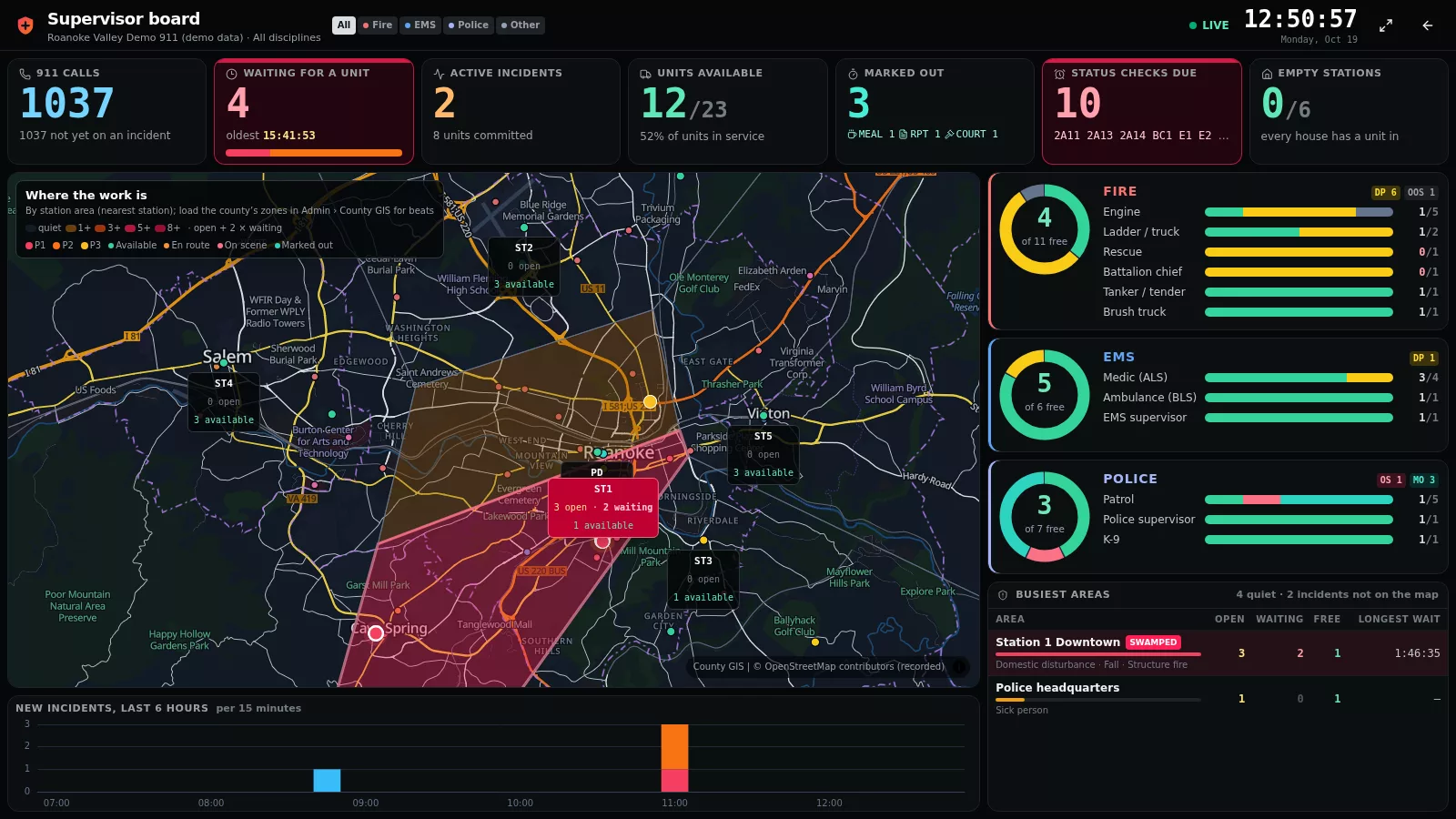
Task: Click the Fire OOS 1 badge
Action: pos(1421,193)
